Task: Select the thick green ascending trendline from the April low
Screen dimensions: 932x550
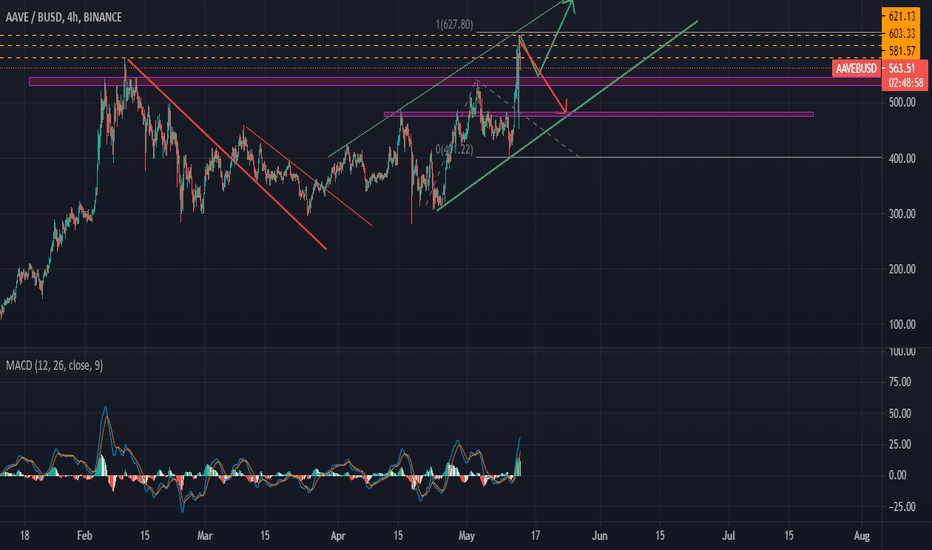Action: (x=568, y=115)
